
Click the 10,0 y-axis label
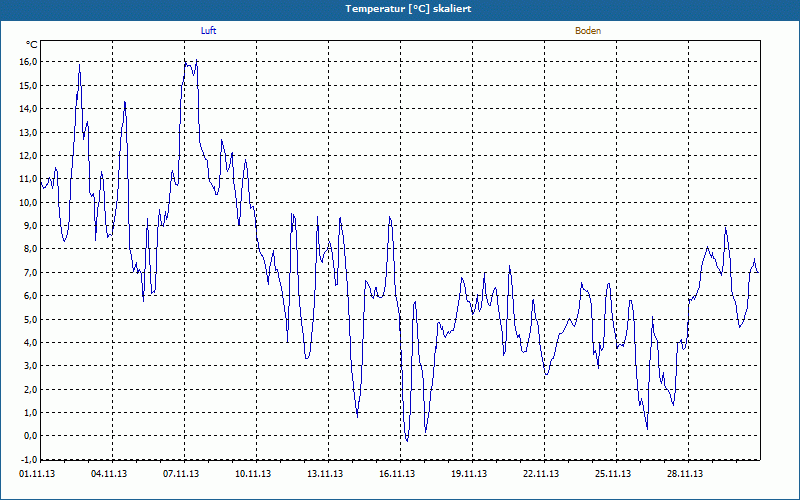pyautogui.click(x=28, y=202)
